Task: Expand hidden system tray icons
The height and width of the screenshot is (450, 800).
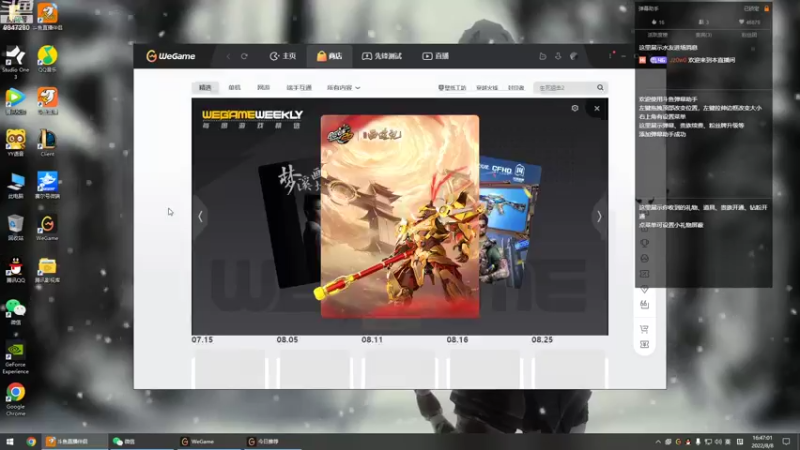Action: pyautogui.click(x=658, y=442)
